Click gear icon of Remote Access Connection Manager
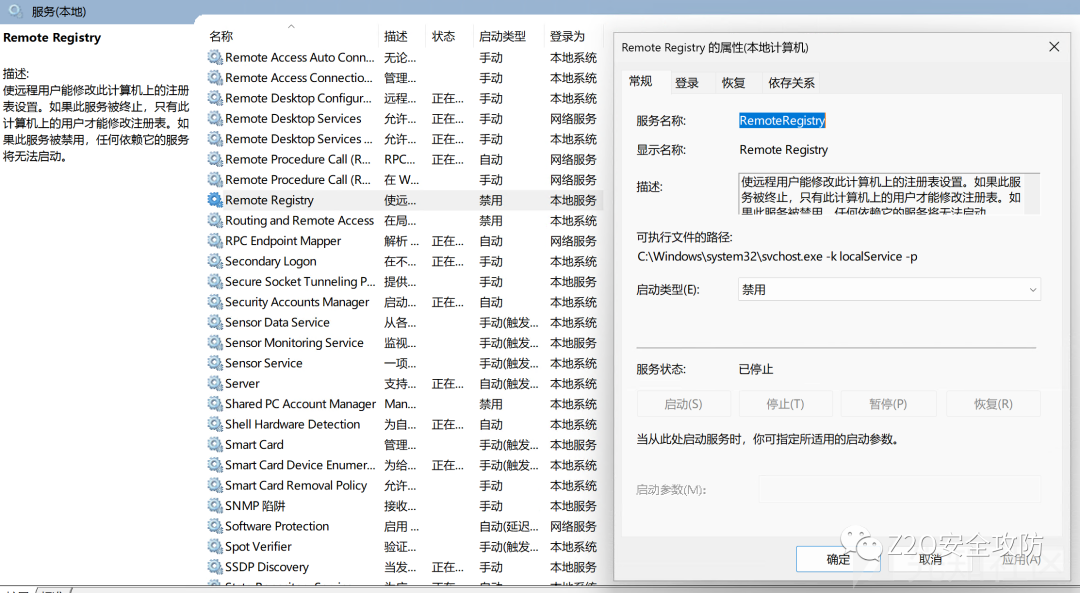1080x593 pixels. tap(215, 78)
